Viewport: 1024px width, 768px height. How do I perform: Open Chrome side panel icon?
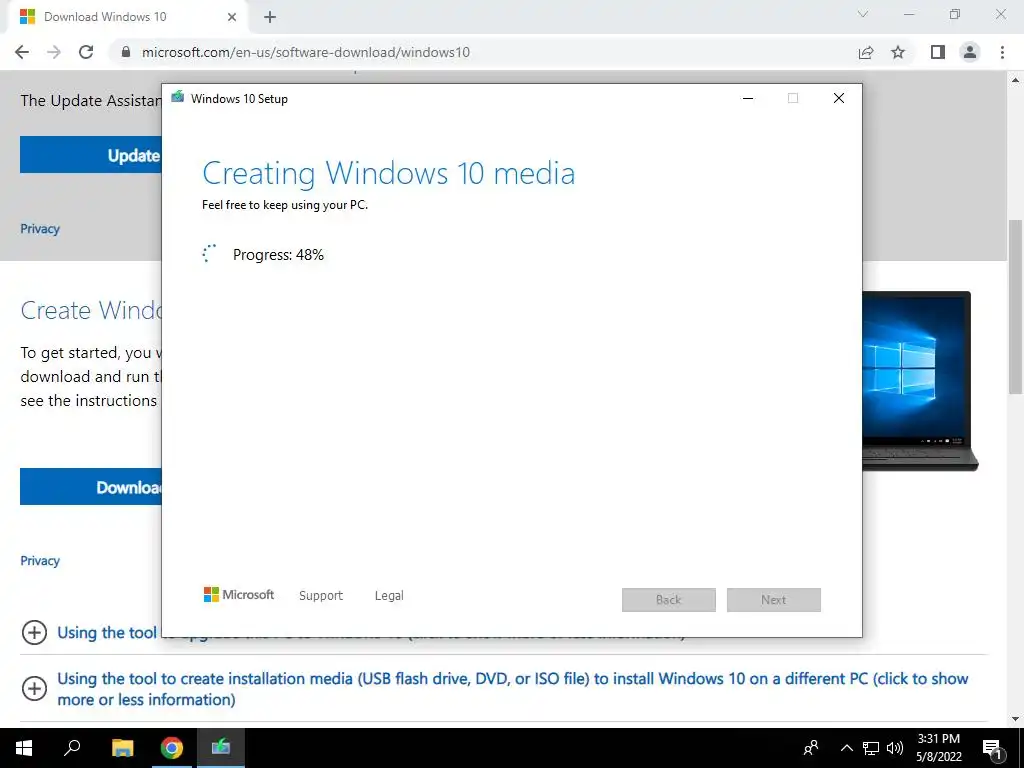[938, 52]
